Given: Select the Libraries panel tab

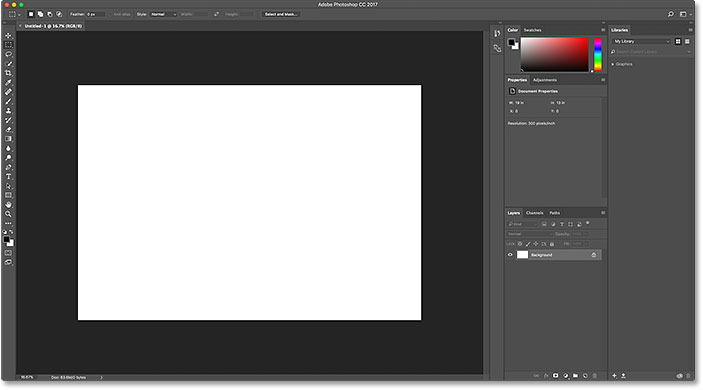Looking at the screenshot, I should click(620, 30).
